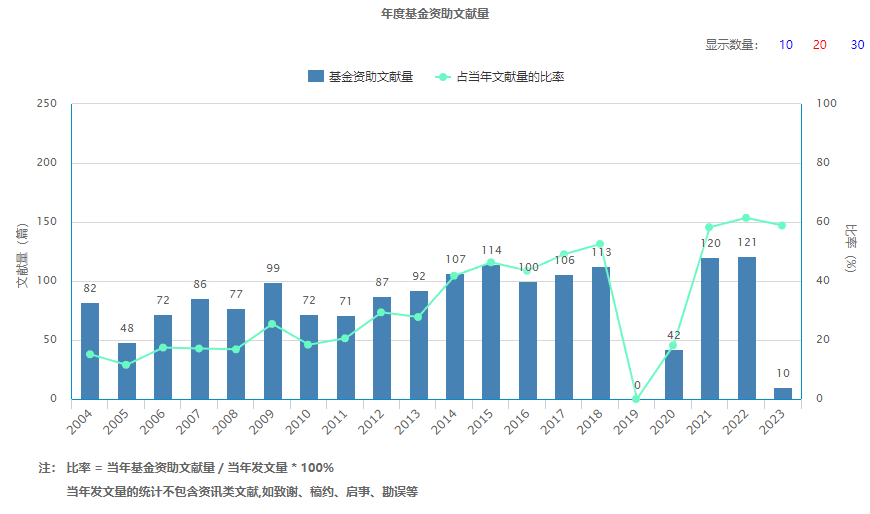Click the 2005 ratio line point
Image resolution: width=870 pixels, height=514 pixels.
[x=126, y=365]
